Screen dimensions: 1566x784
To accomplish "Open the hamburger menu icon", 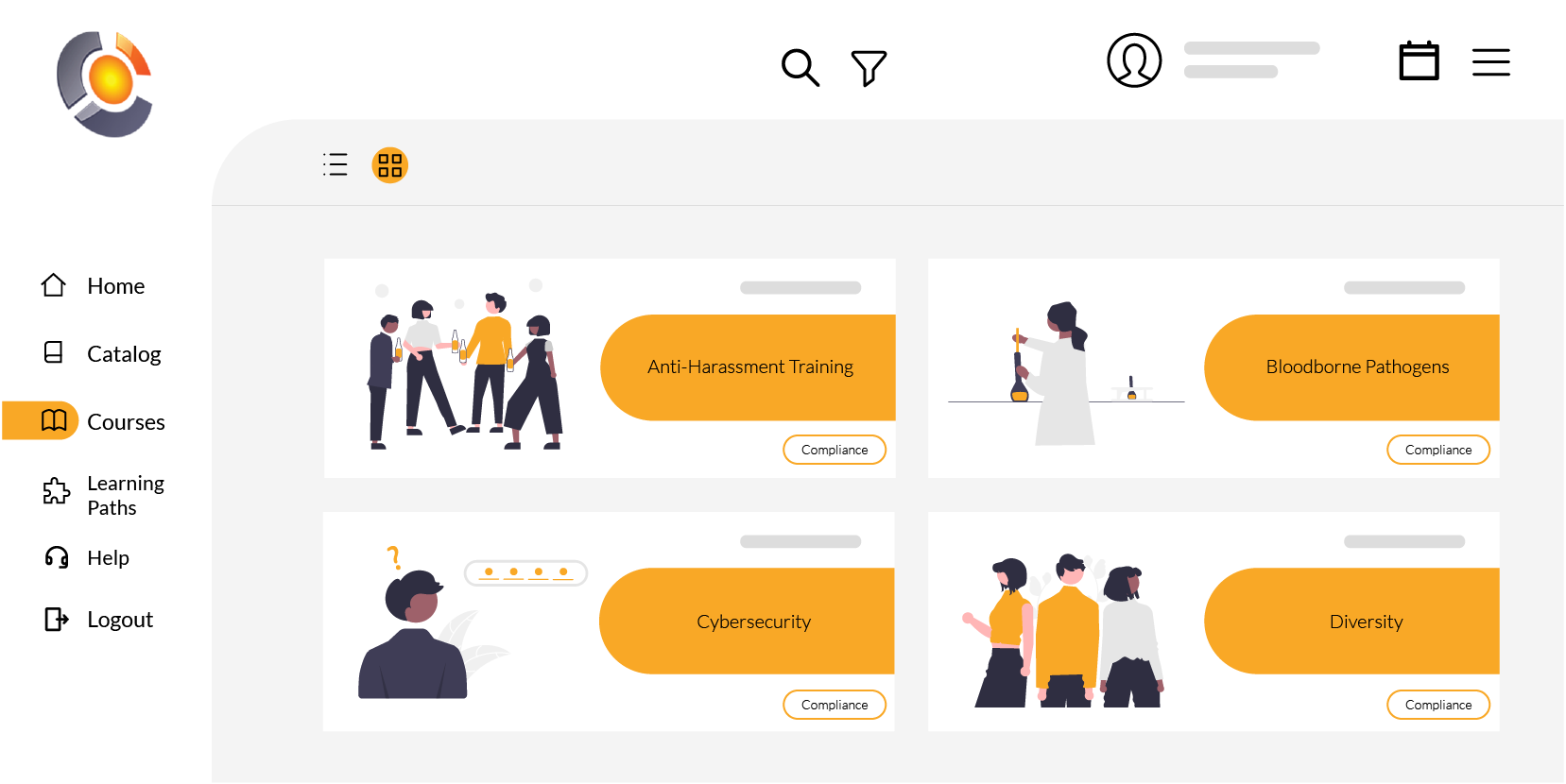I will click(x=1490, y=62).
